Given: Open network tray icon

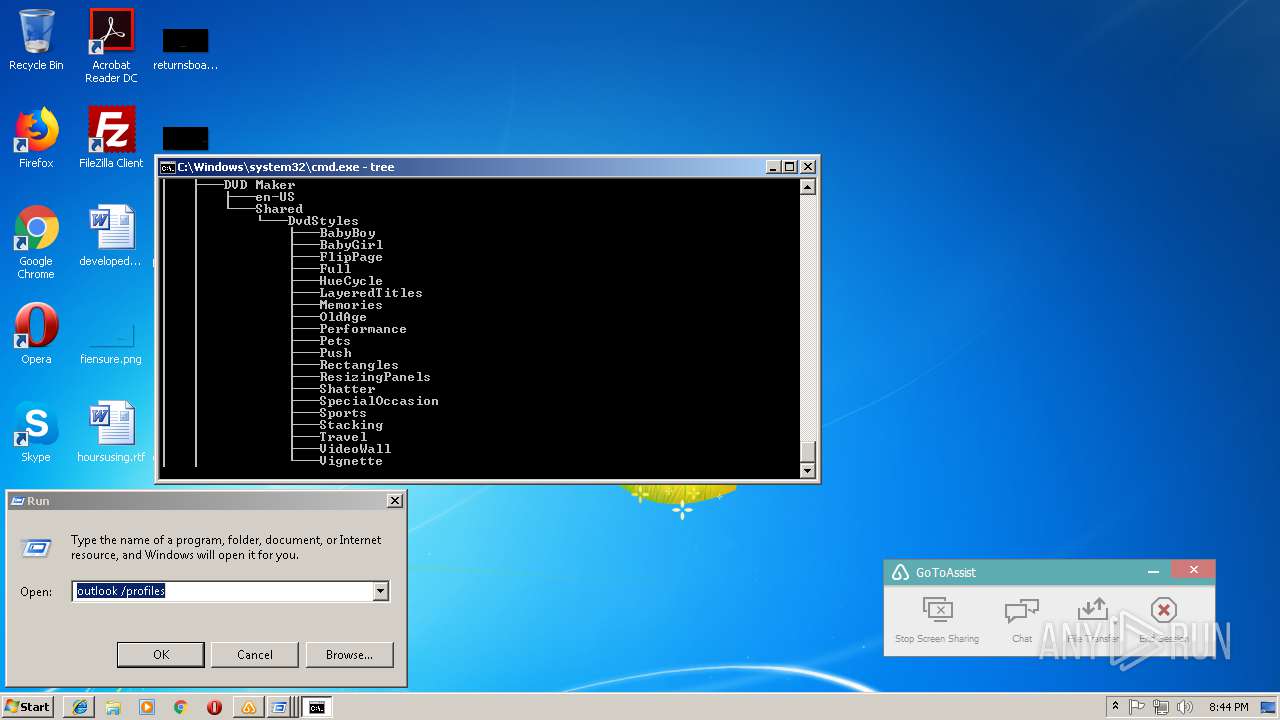Looking at the screenshot, I should [1161, 707].
